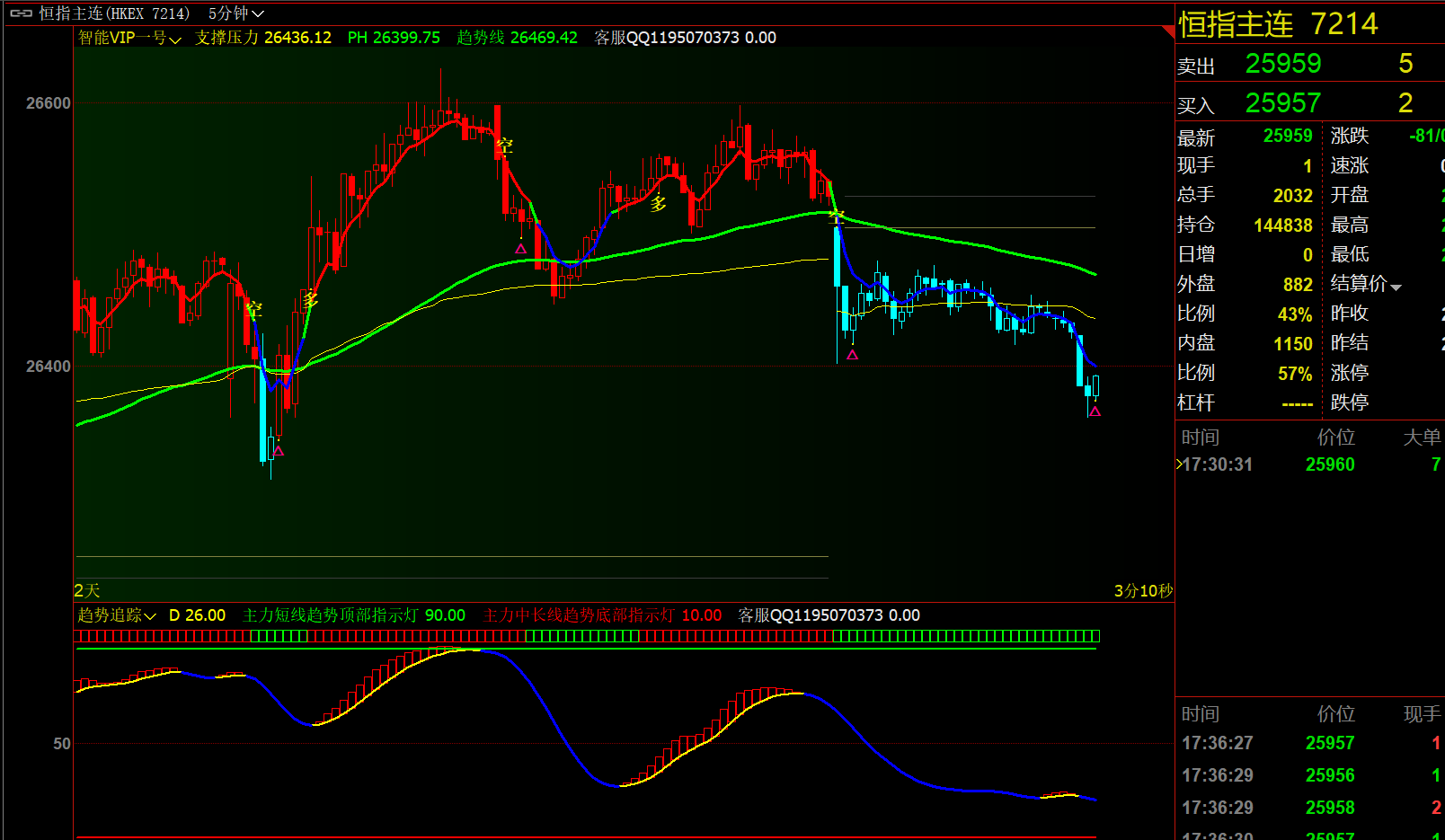
Task: Click the 持仓 value 144838
Action: coord(1283,225)
